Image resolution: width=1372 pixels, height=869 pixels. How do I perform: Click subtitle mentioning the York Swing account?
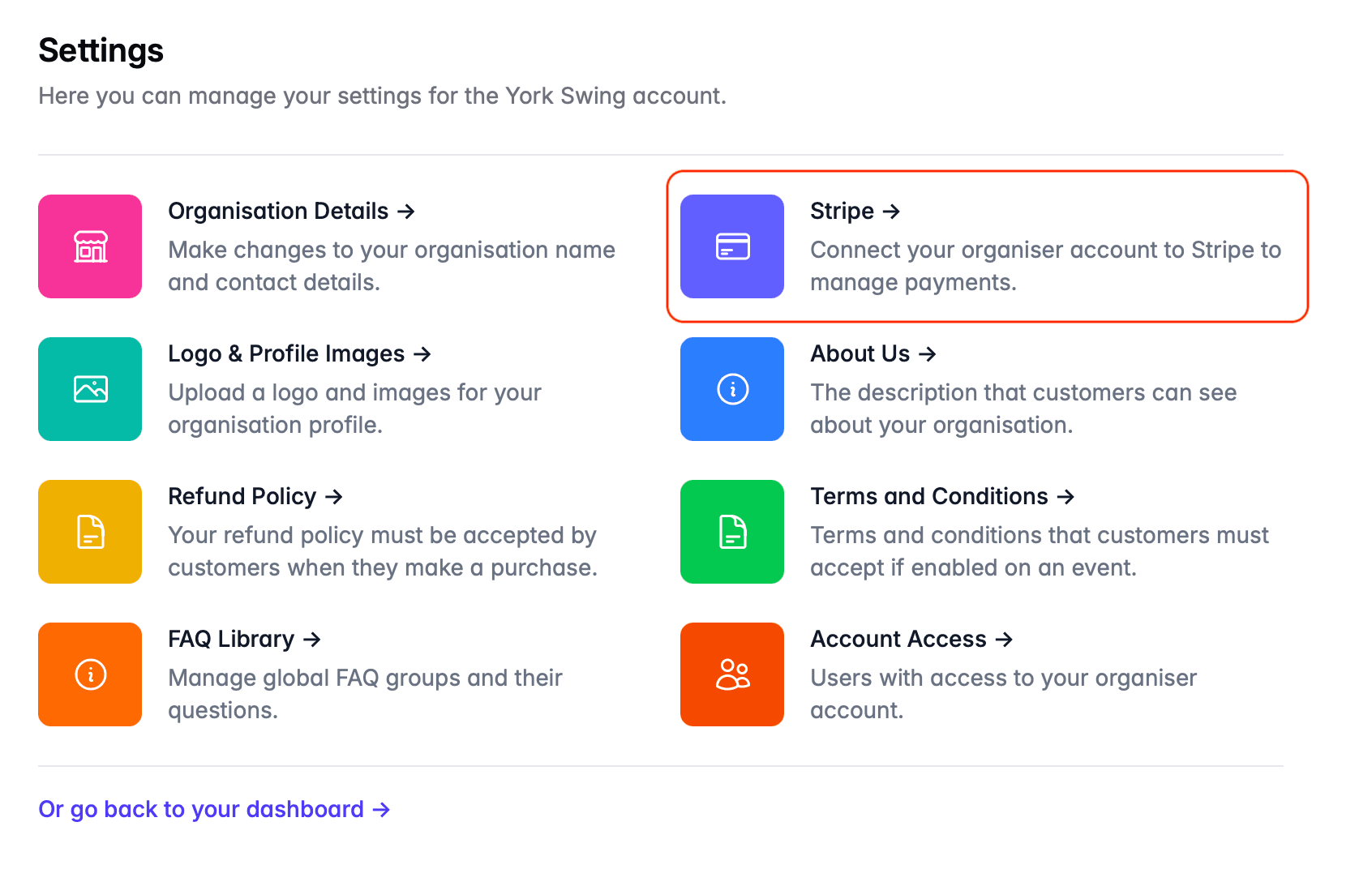point(382,96)
